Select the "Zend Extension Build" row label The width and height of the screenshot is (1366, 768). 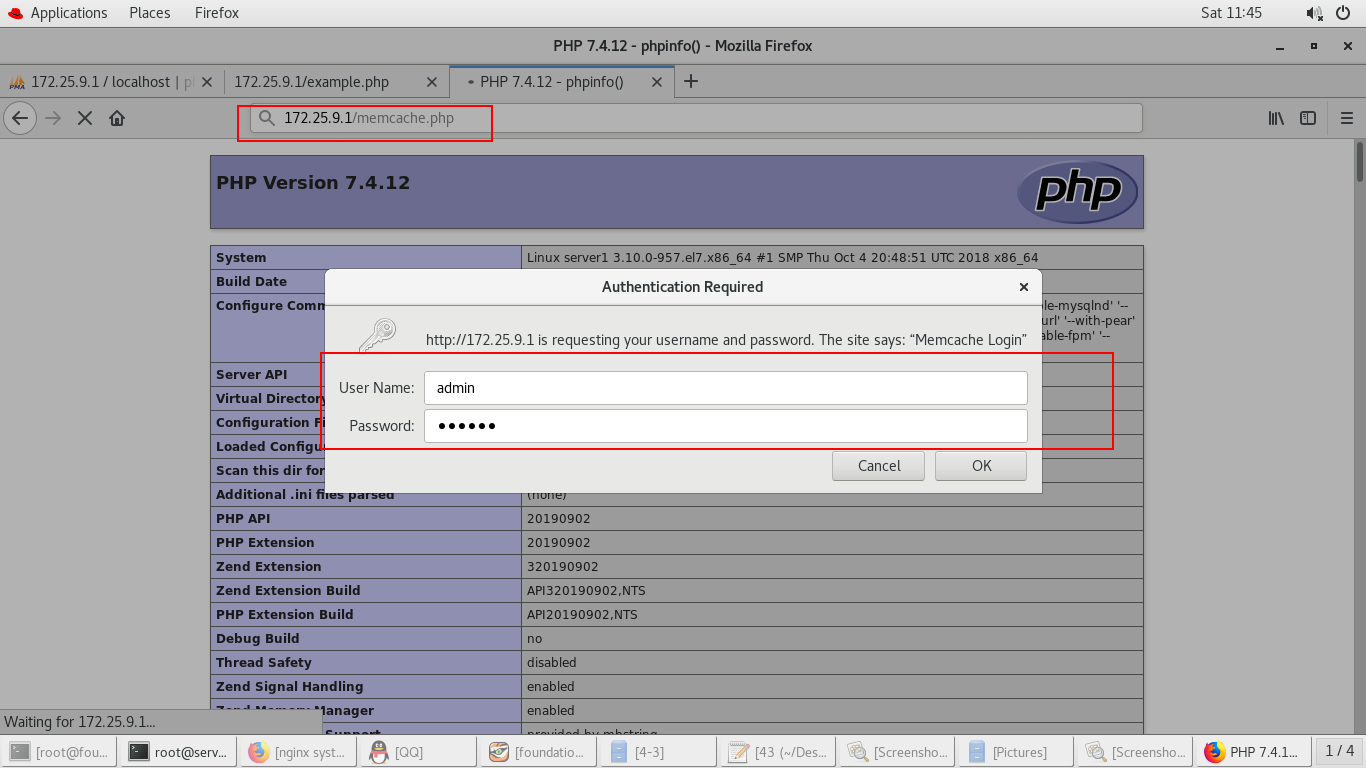(x=288, y=590)
